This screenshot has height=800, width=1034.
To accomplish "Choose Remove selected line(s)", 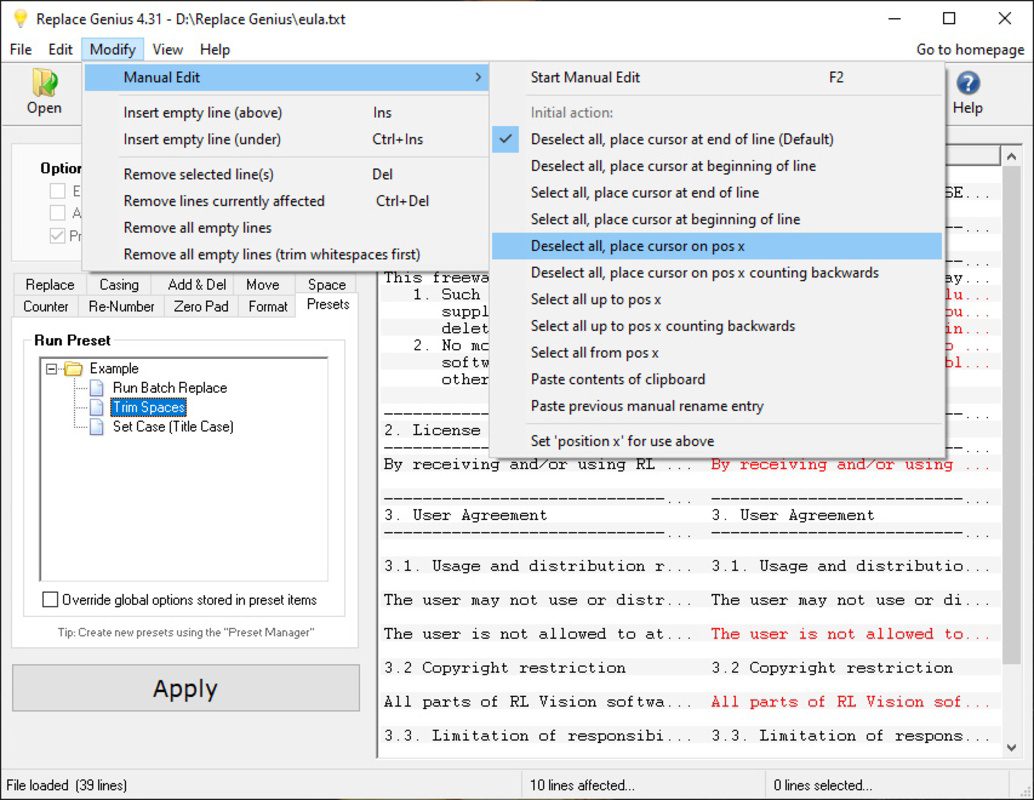I will [x=286, y=174].
